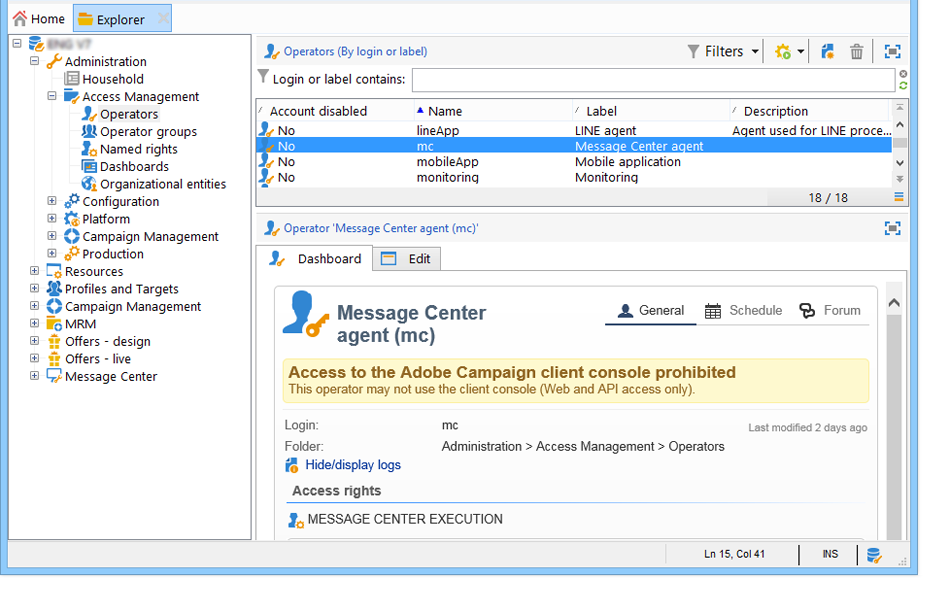Viewport: 932px width, 595px height.
Task: Click the database icon in status bar
Action: (x=873, y=555)
